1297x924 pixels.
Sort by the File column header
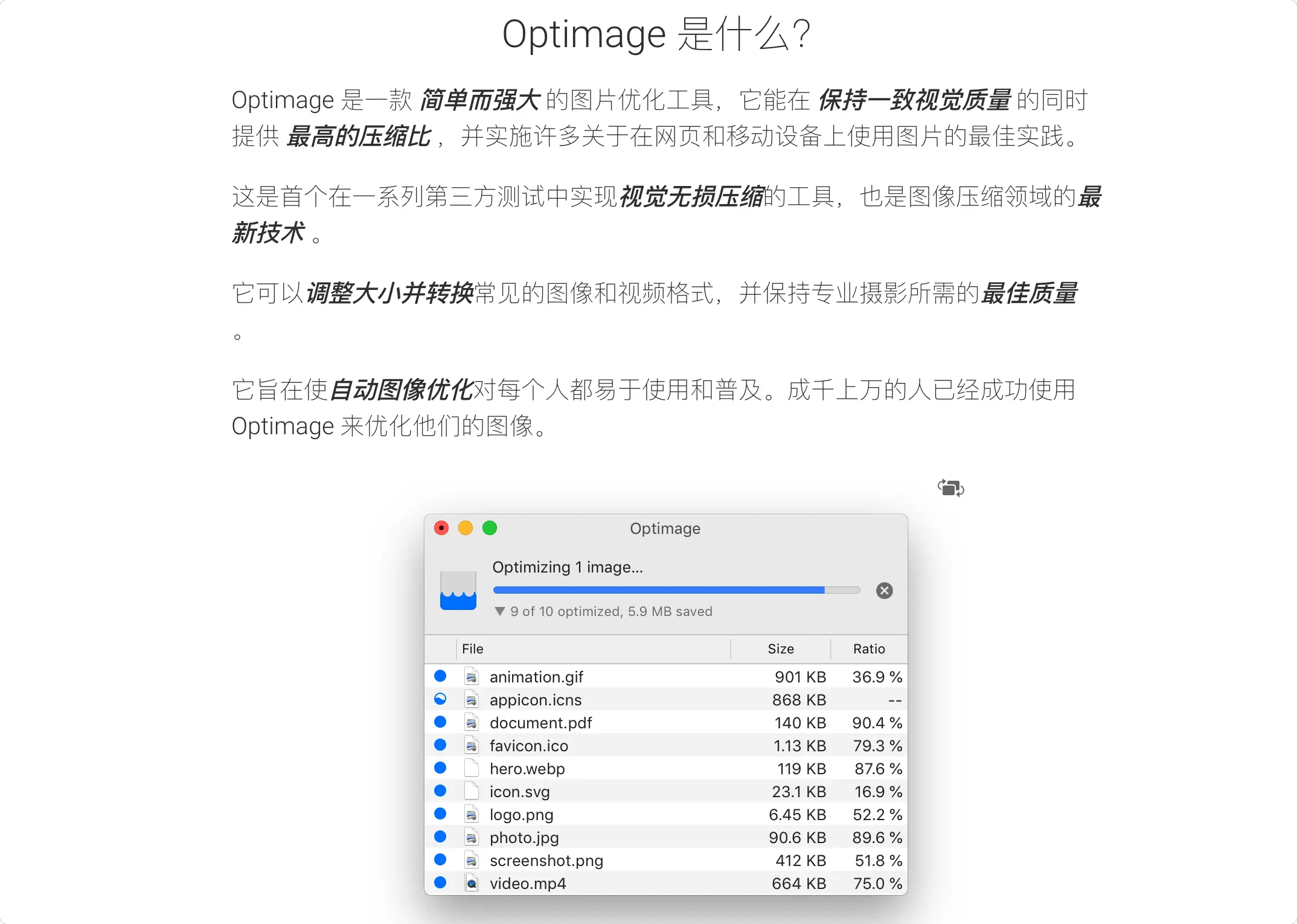(473, 649)
